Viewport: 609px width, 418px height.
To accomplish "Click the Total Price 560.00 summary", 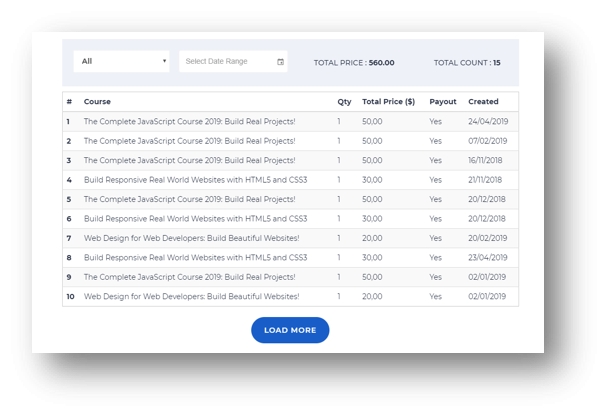I will (x=354, y=63).
